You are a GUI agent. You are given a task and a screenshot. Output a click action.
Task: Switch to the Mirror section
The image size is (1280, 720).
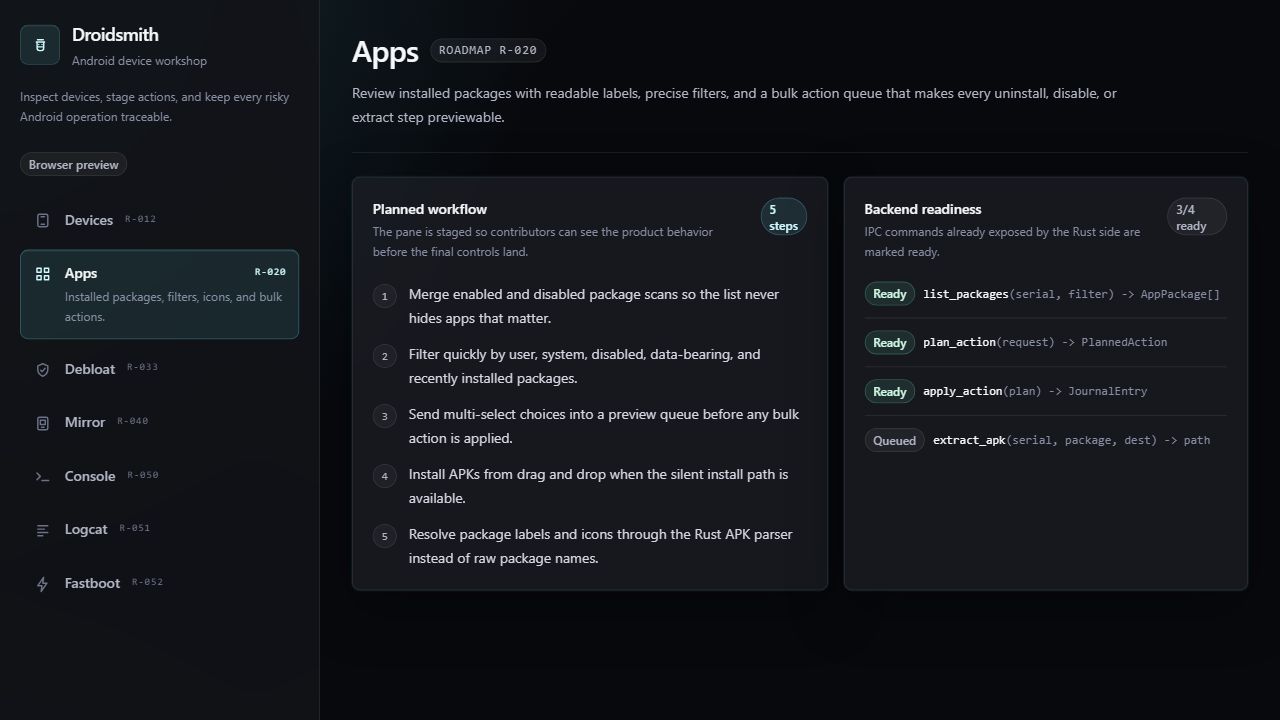[x=159, y=423]
